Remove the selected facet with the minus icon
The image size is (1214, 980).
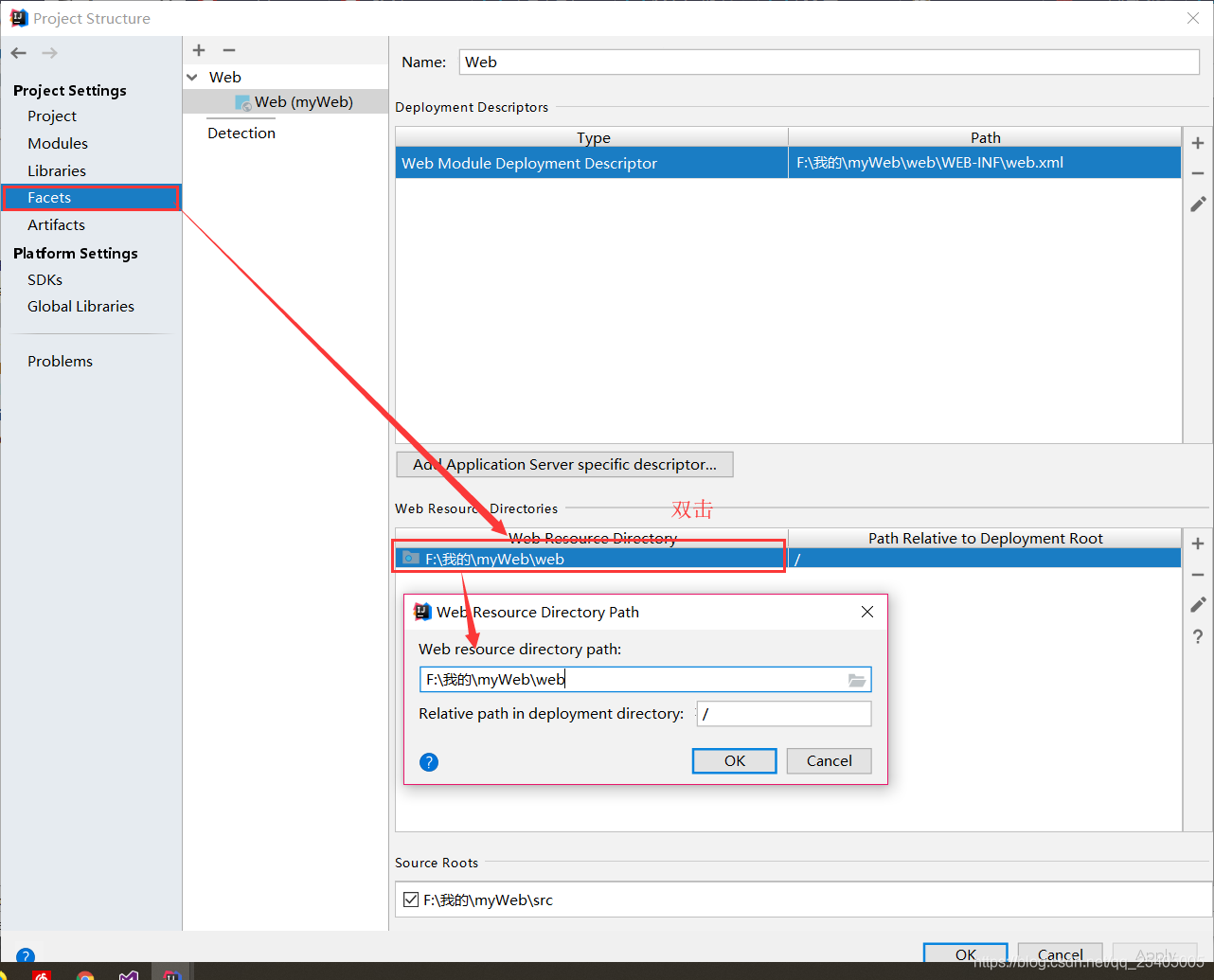(x=229, y=50)
